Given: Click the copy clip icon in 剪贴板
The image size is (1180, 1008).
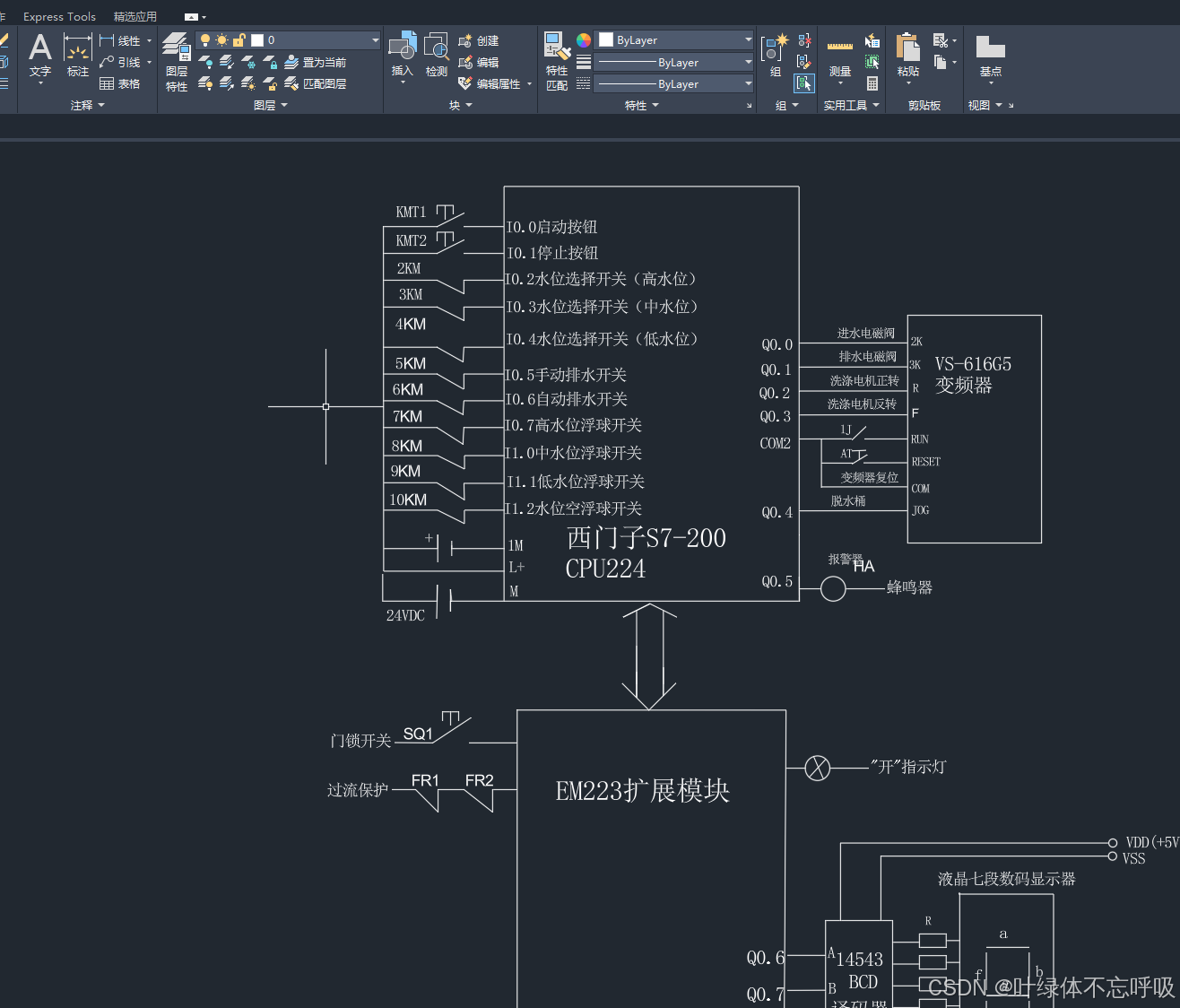Looking at the screenshot, I should 941,62.
